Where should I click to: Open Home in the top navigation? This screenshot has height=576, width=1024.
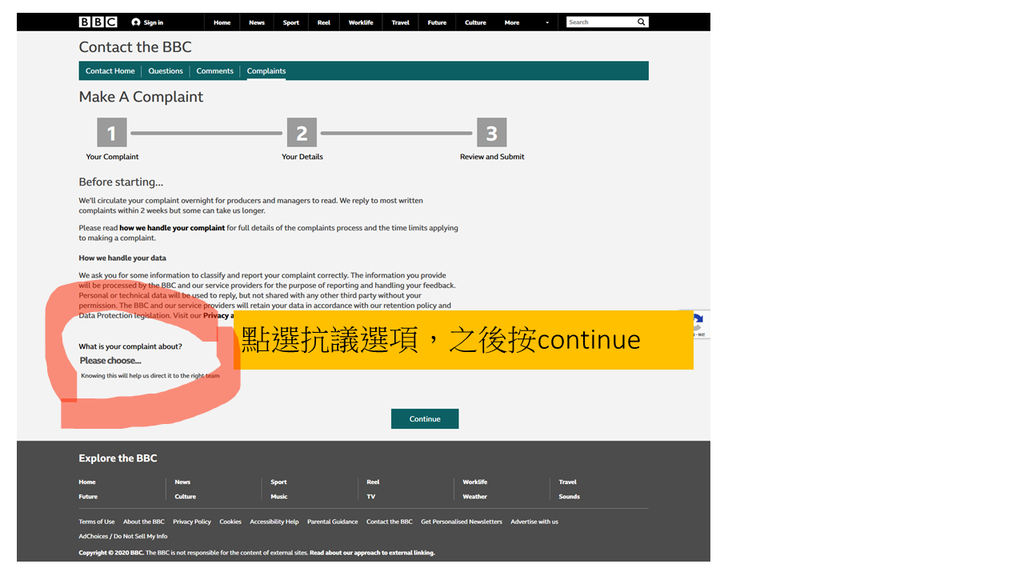222,22
